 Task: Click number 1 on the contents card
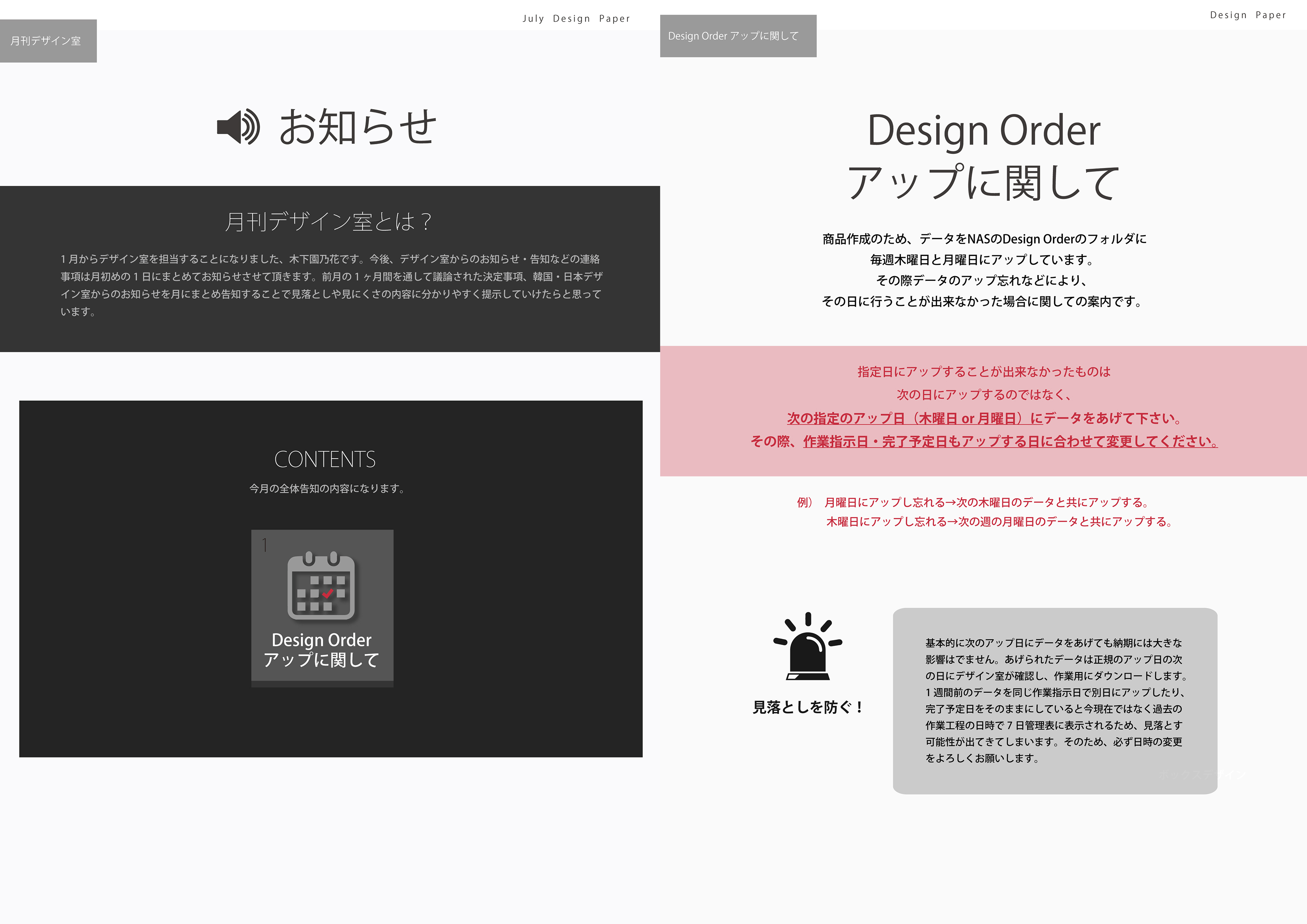[x=265, y=545]
